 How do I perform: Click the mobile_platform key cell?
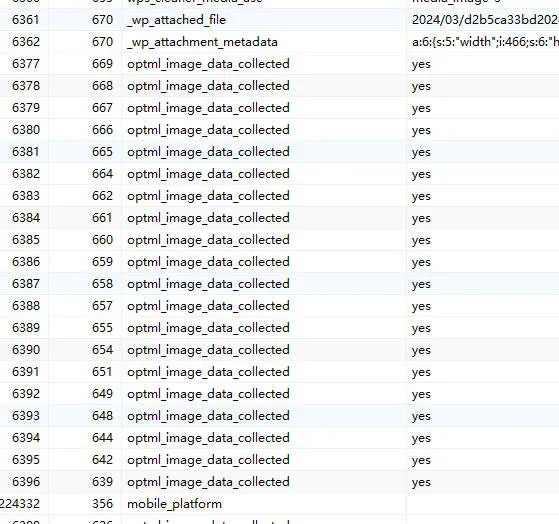[x=263, y=504]
